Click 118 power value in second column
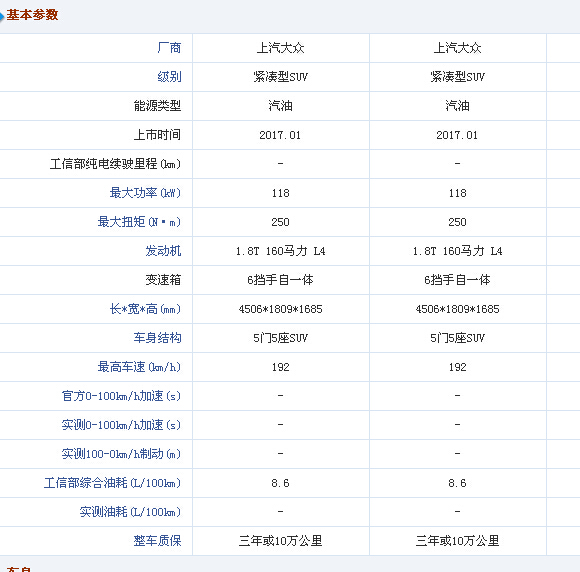 (458, 193)
